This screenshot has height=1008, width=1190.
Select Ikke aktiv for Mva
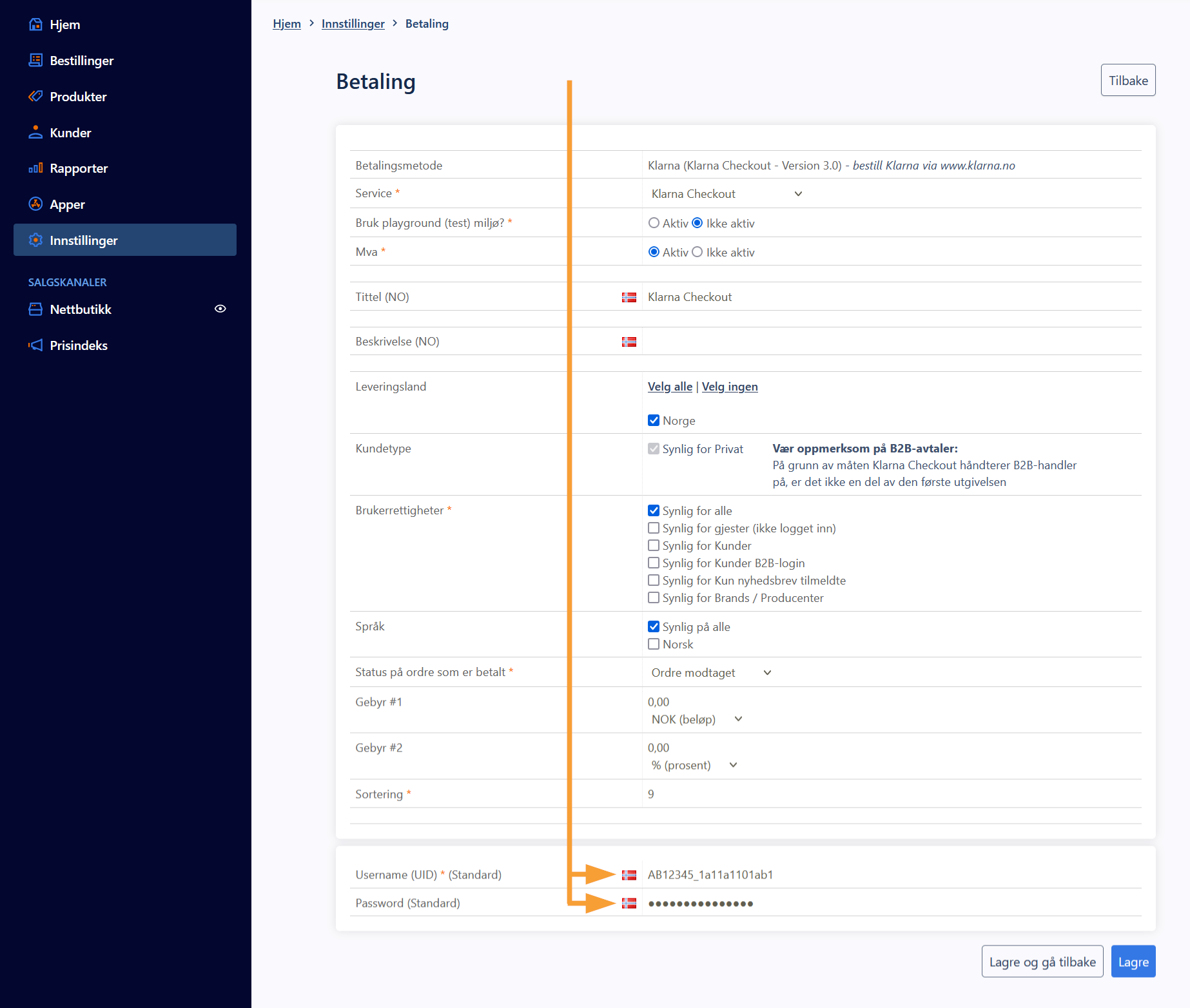coord(697,252)
